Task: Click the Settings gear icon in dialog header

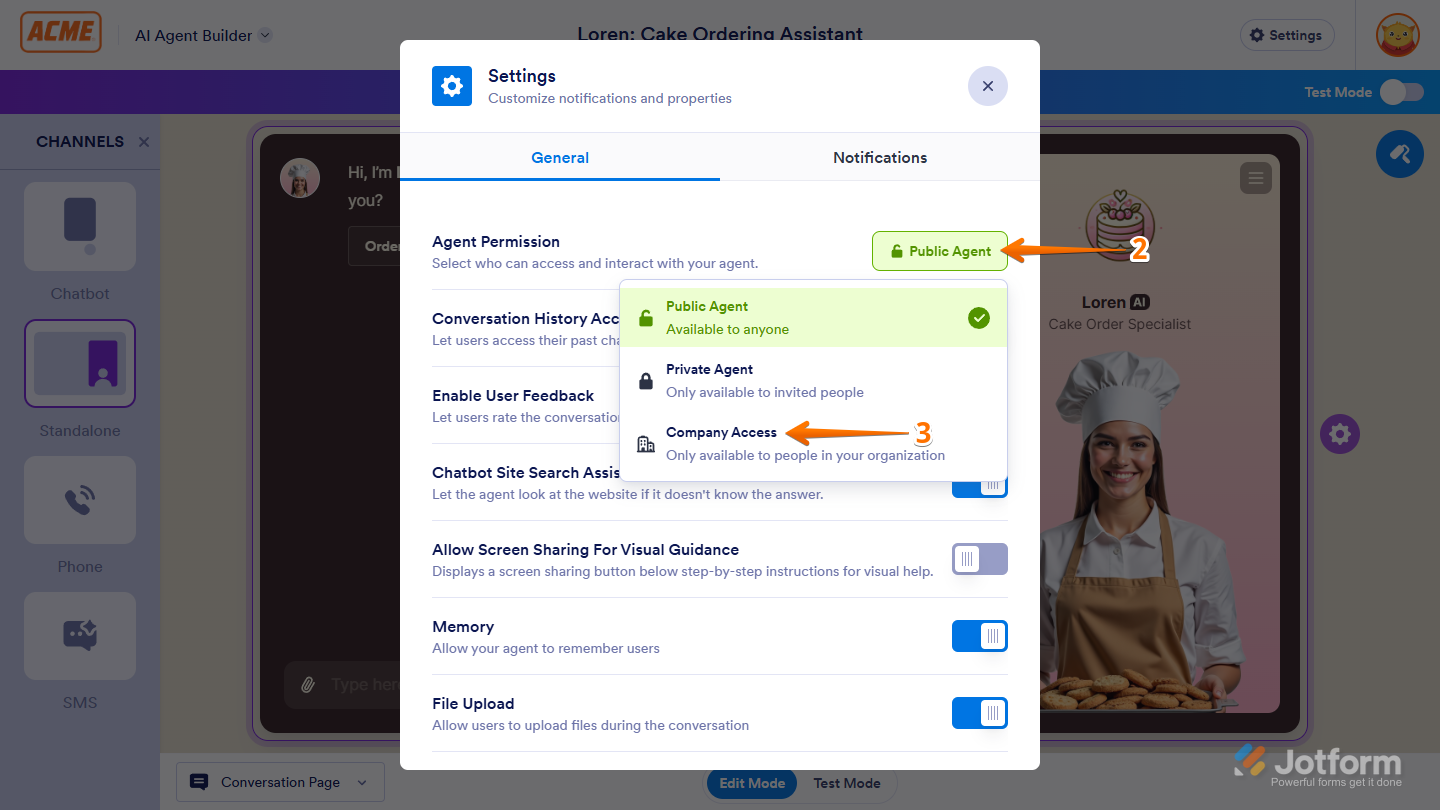Action: pos(452,86)
